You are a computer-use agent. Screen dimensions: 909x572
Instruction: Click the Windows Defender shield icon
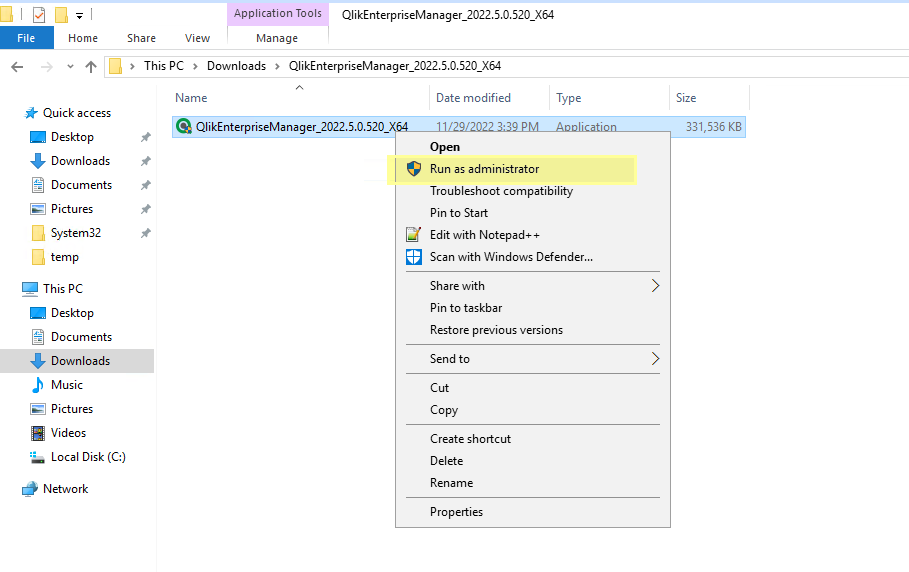(x=414, y=257)
